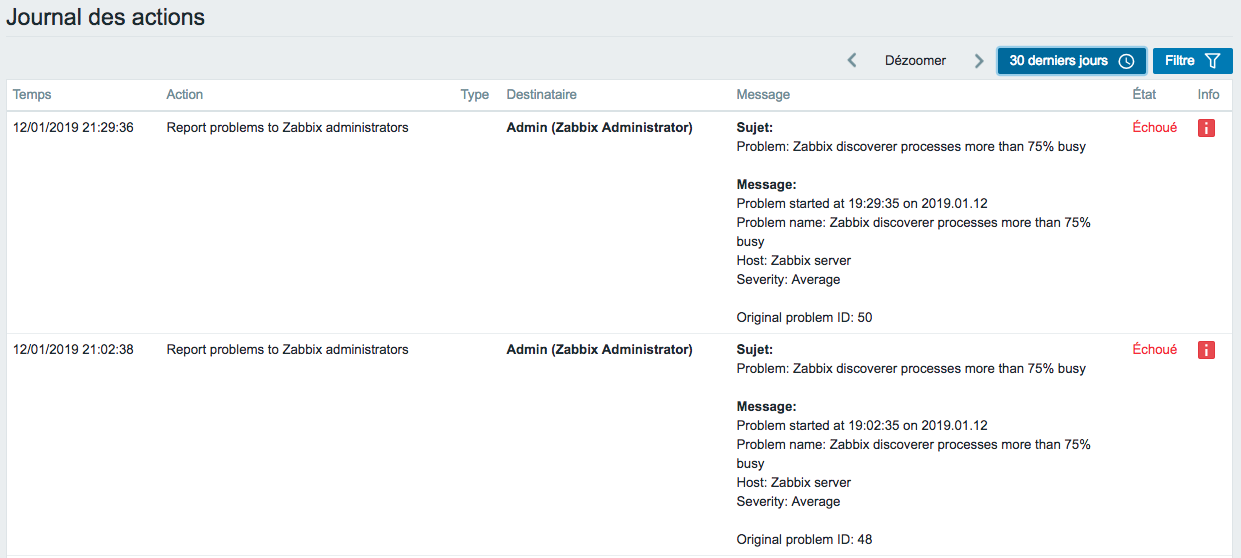
Task: Click the Action column header
Action: click(184, 95)
